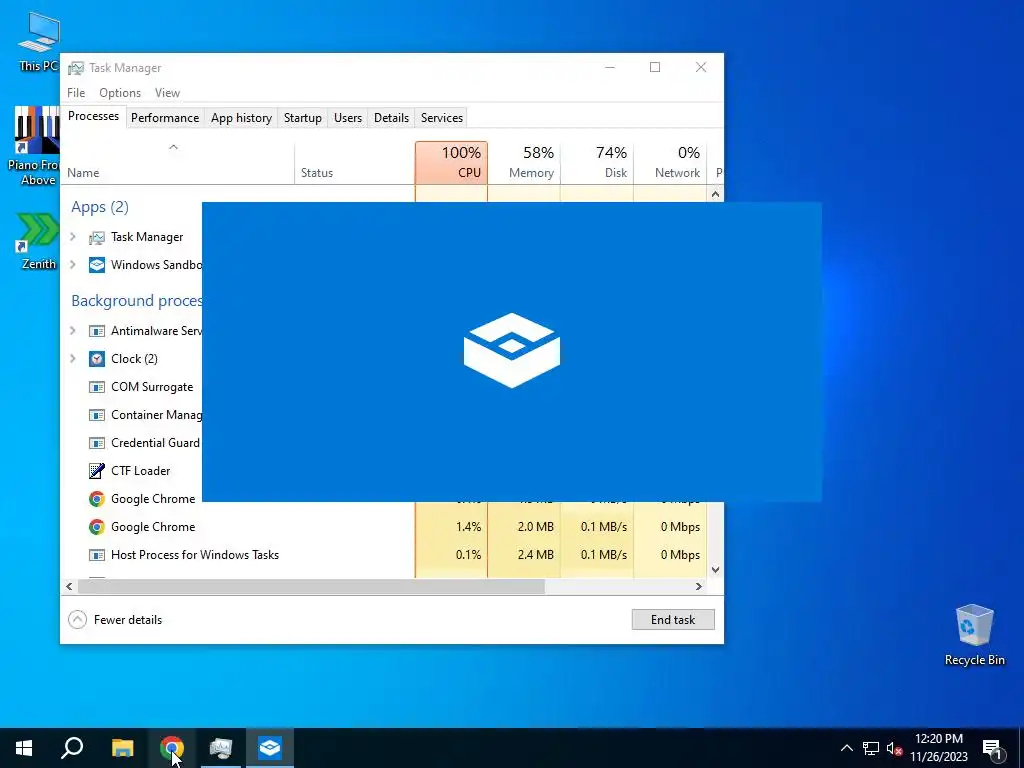
Task: Select Credential Guard process icon
Action: 97,443
